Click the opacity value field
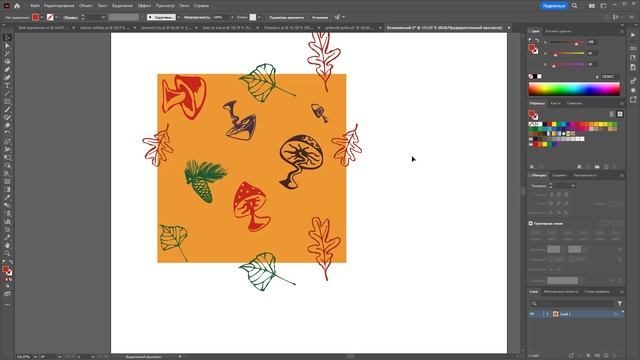The image size is (640, 360). 221,17
